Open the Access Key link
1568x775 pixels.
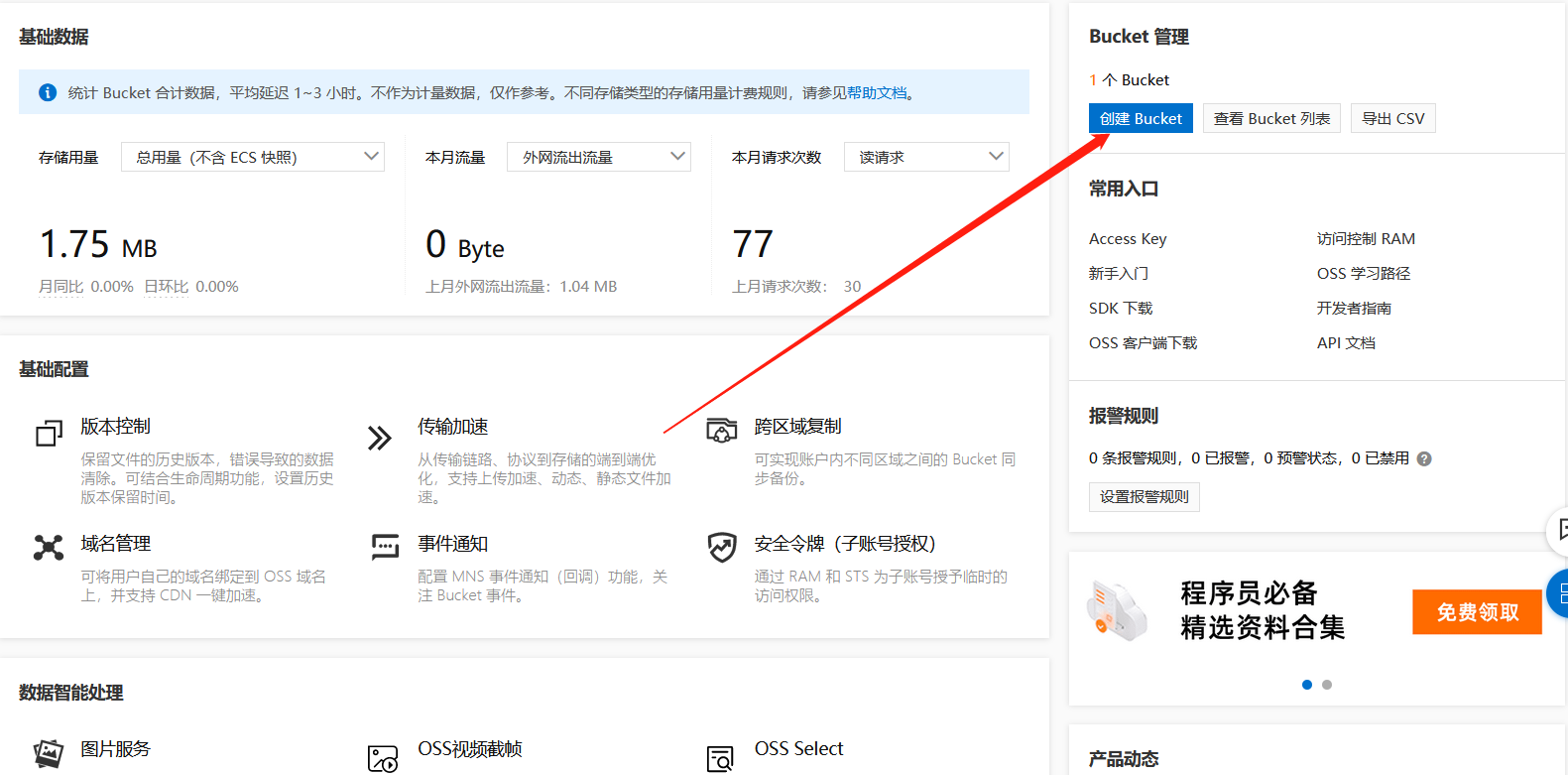click(x=1128, y=238)
